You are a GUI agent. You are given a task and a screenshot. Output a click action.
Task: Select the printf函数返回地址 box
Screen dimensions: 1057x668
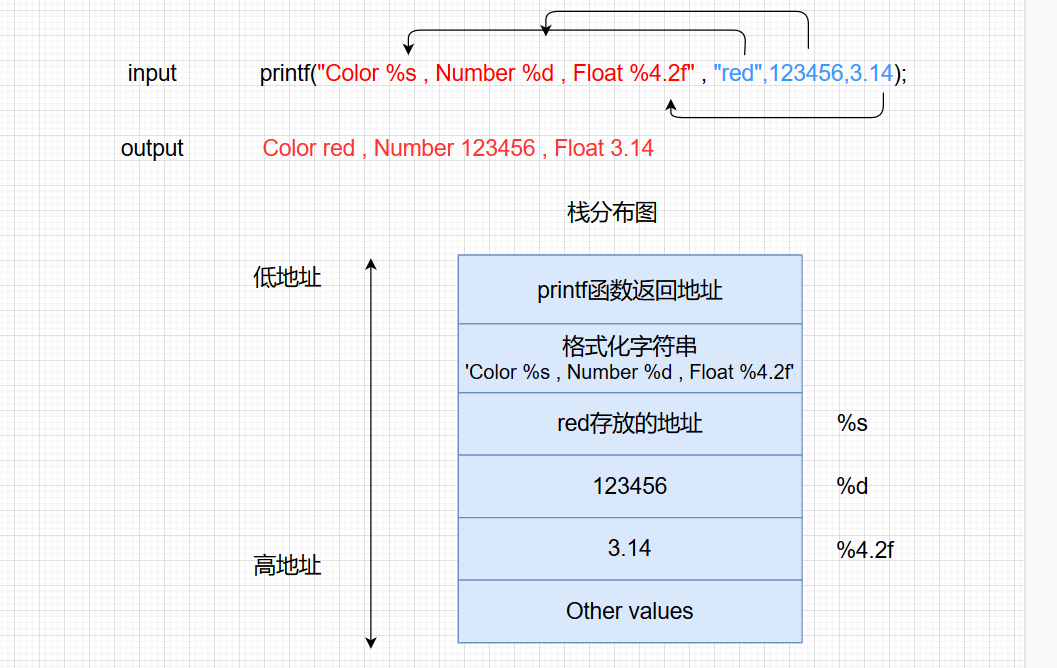pos(629,290)
